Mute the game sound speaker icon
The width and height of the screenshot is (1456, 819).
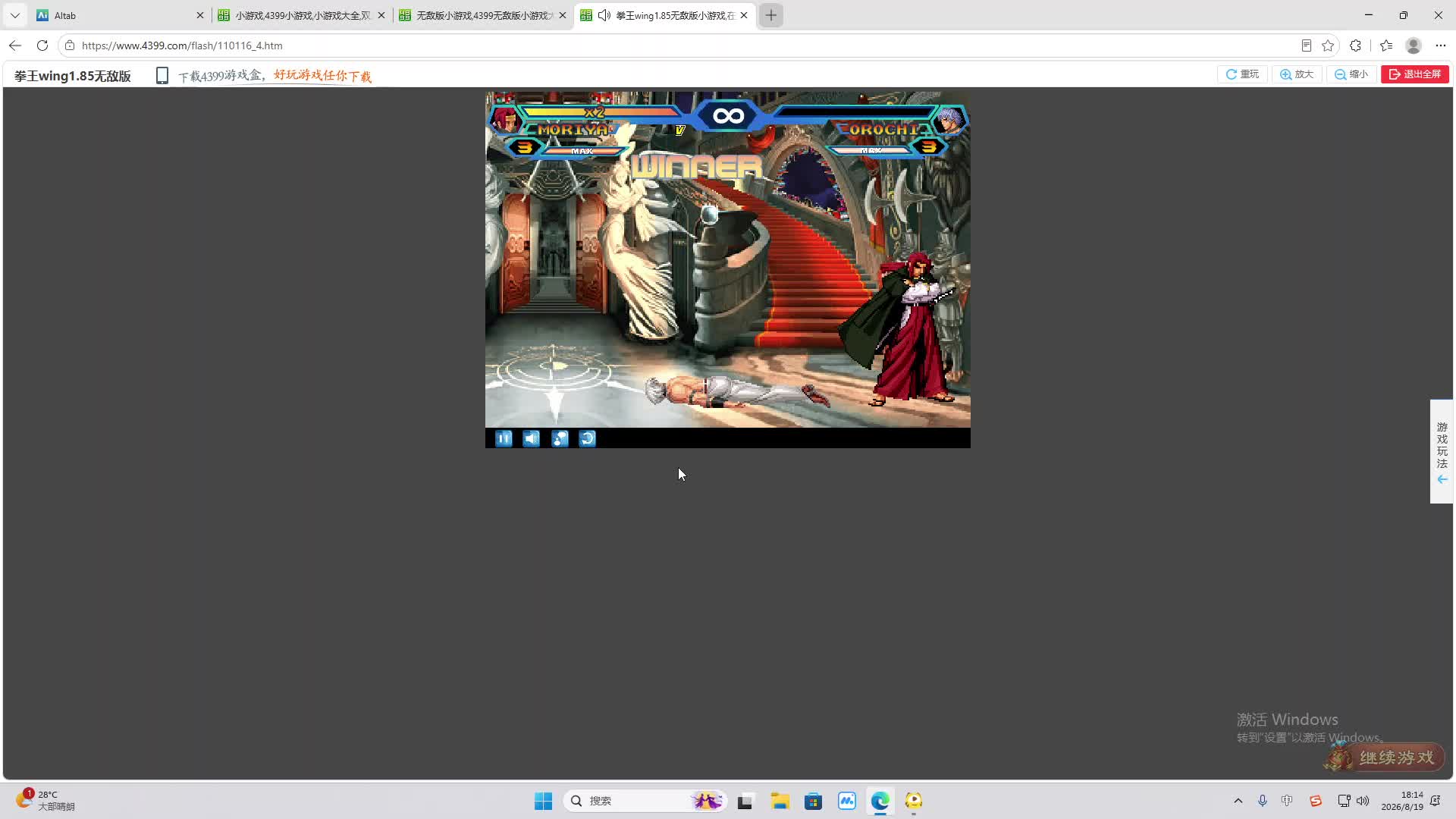coord(532,438)
